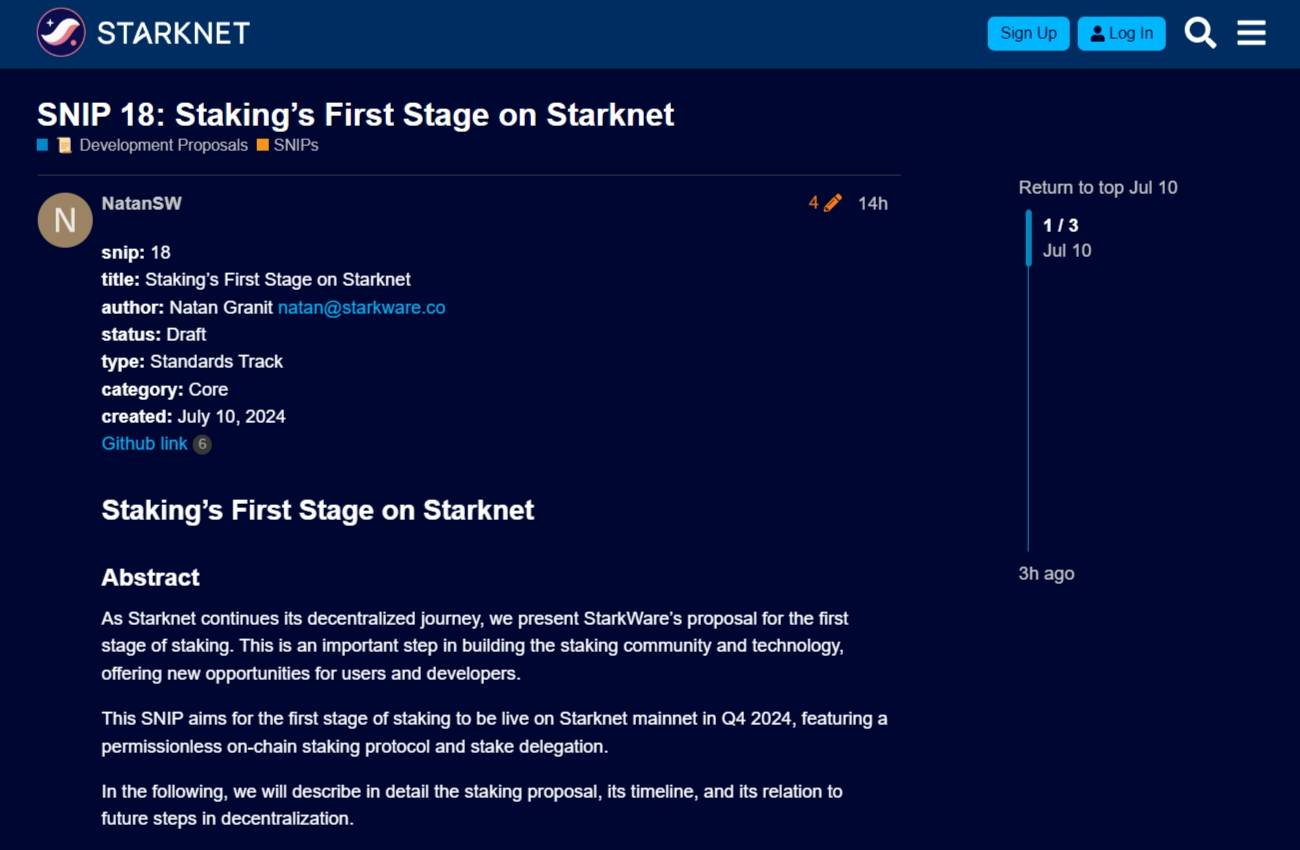1300x850 pixels.
Task: Click the blue timeline scroller handle
Action: (x=1028, y=238)
